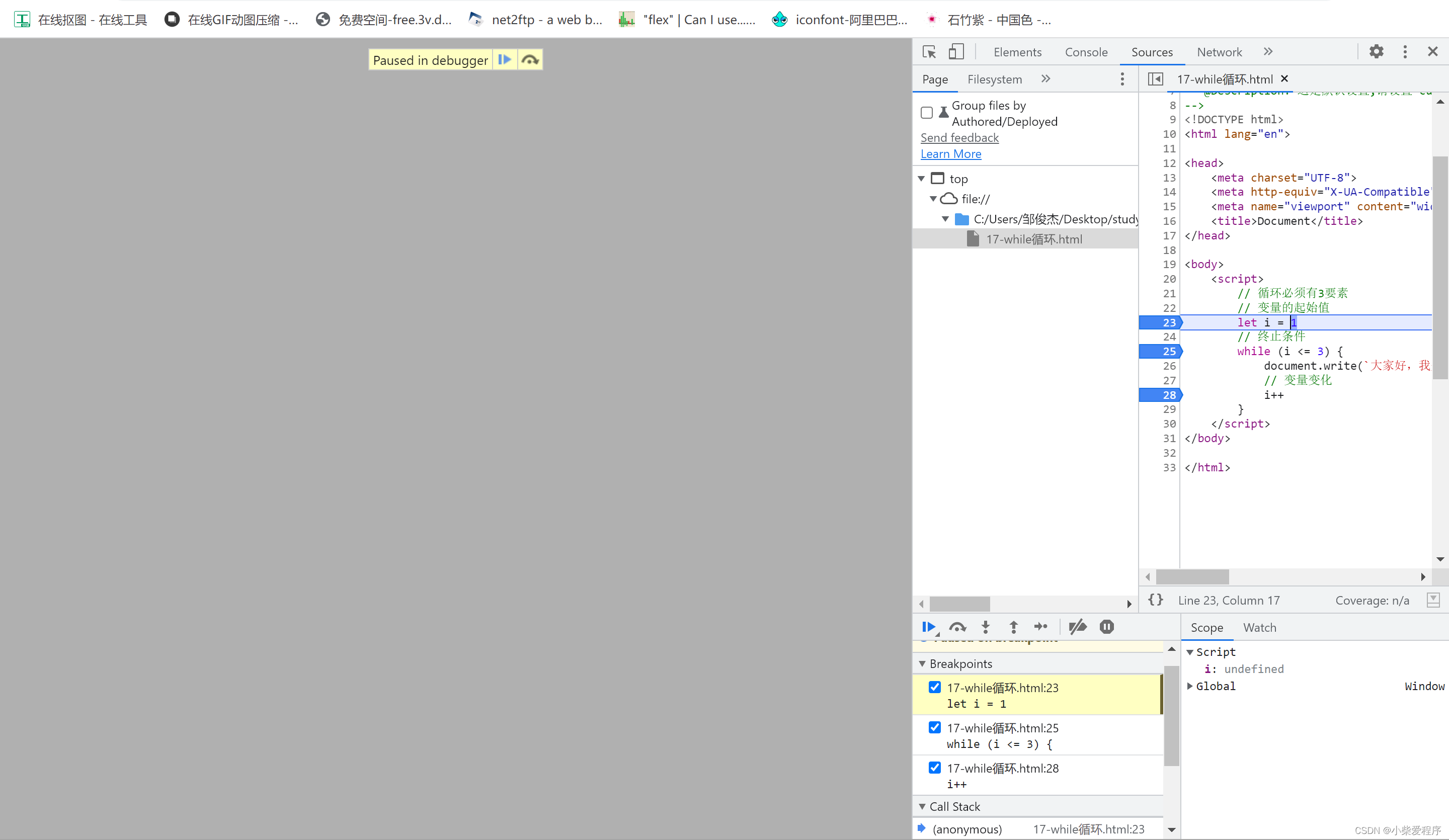Toggle the device toolbar icon
The image size is (1449, 840).
pyautogui.click(x=955, y=52)
